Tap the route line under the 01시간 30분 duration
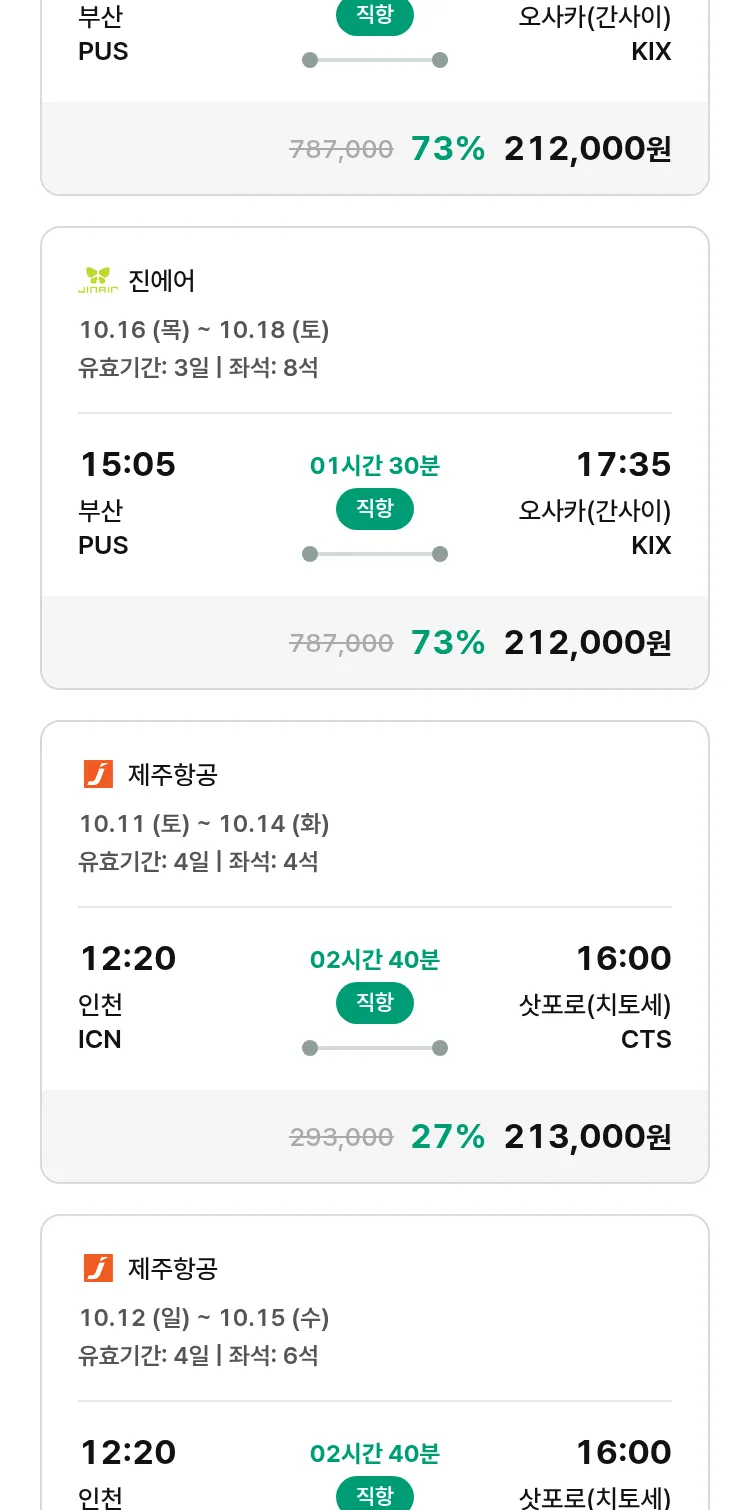Viewport: 750px width, 1510px height. 375,554
